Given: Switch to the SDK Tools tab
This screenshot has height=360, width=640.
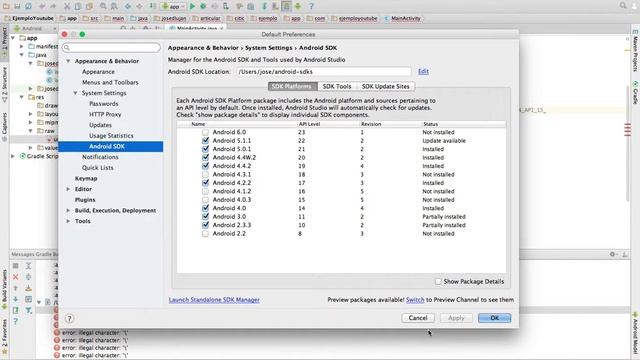Looking at the screenshot, I should click(x=337, y=87).
